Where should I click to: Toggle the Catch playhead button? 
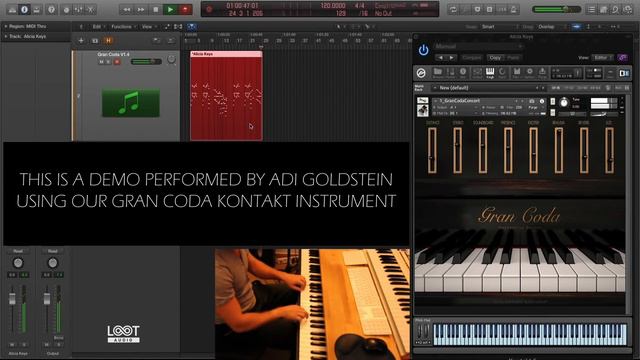[x=191, y=27]
